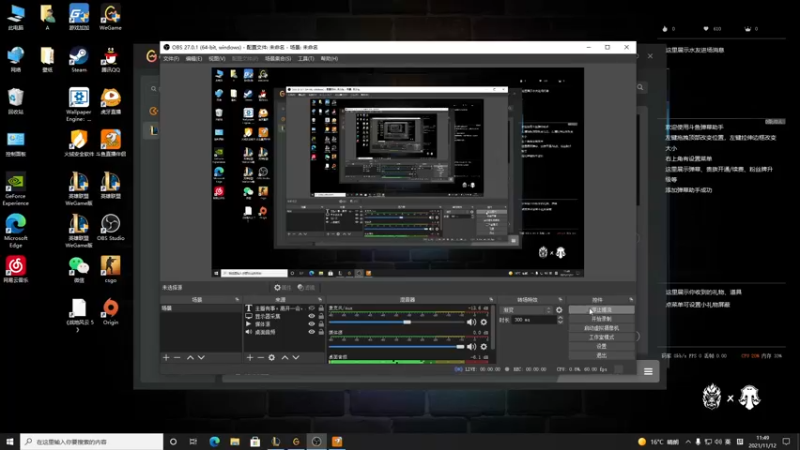Toggle visibility of the 显示器采集 source
The height and width of the screenshot is (450, 800).
311,316
